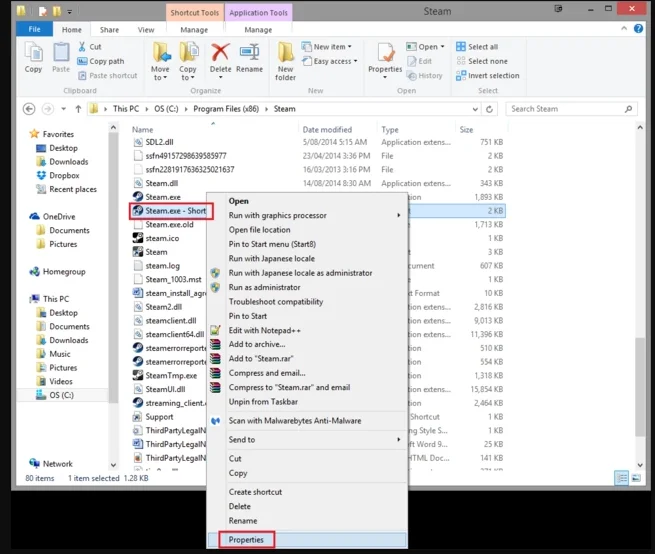Select the Steam.exe file
655x554 pixels.
[x=163, y=197]
